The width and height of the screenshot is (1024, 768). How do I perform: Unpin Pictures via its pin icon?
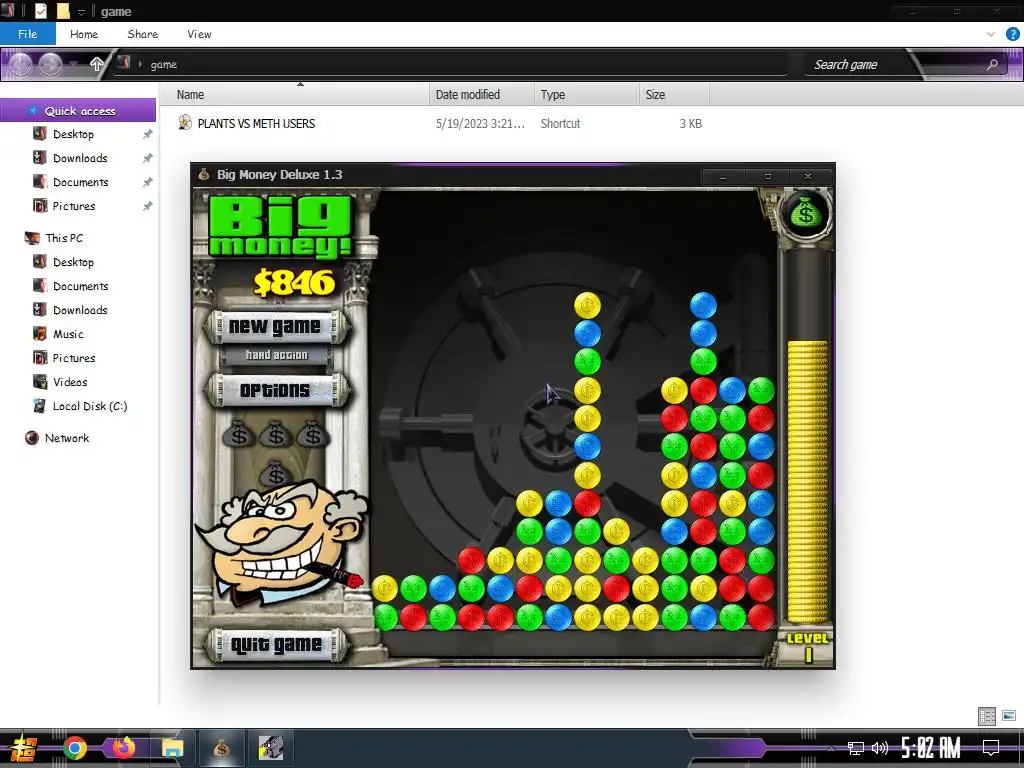148,206
